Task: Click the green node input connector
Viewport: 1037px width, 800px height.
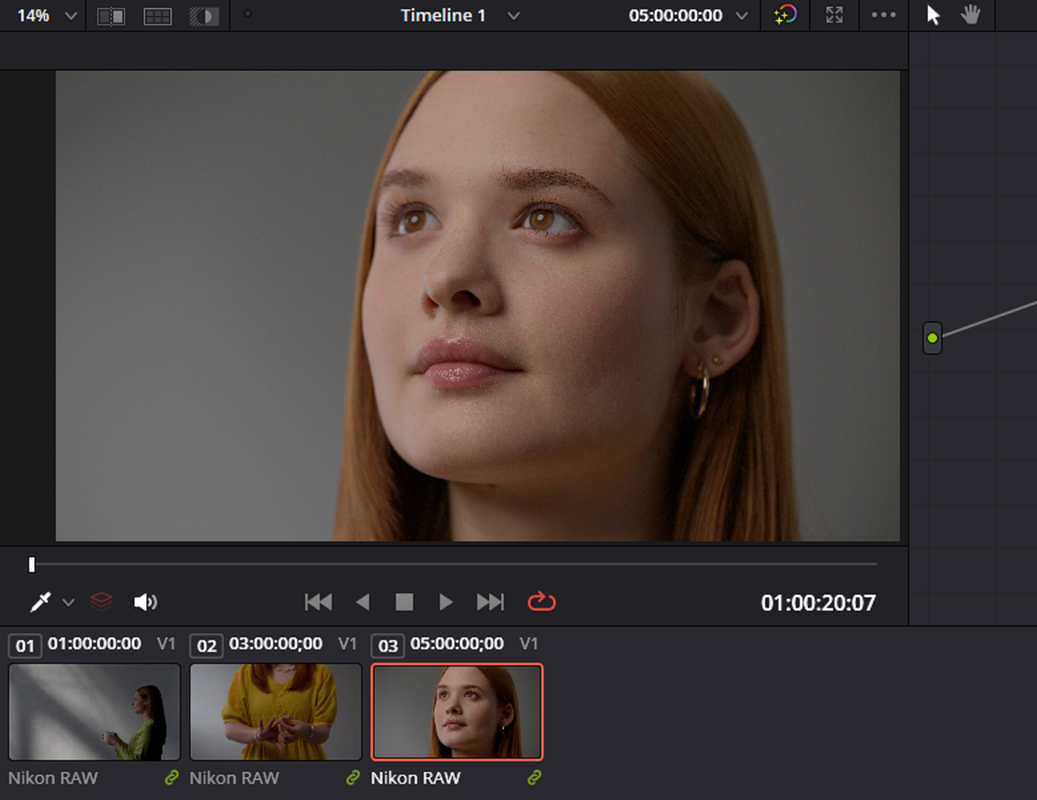Action: pyautogui.click(x=933, y=338)
